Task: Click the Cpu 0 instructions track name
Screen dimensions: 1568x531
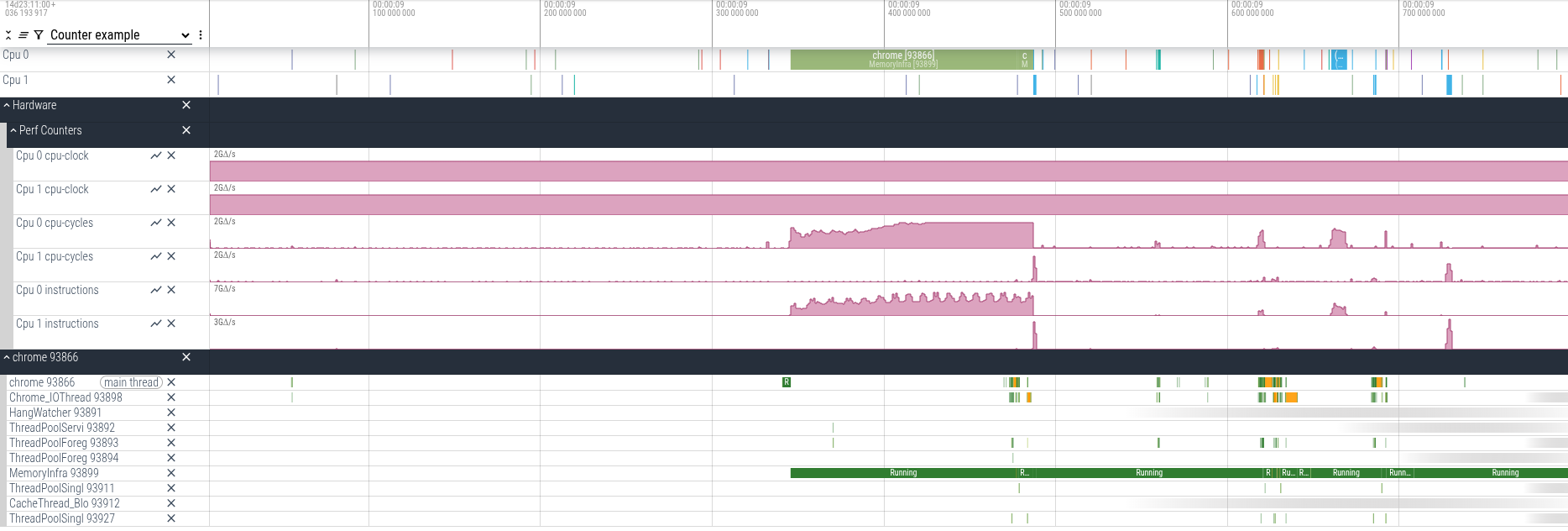Action: point(57,290)
